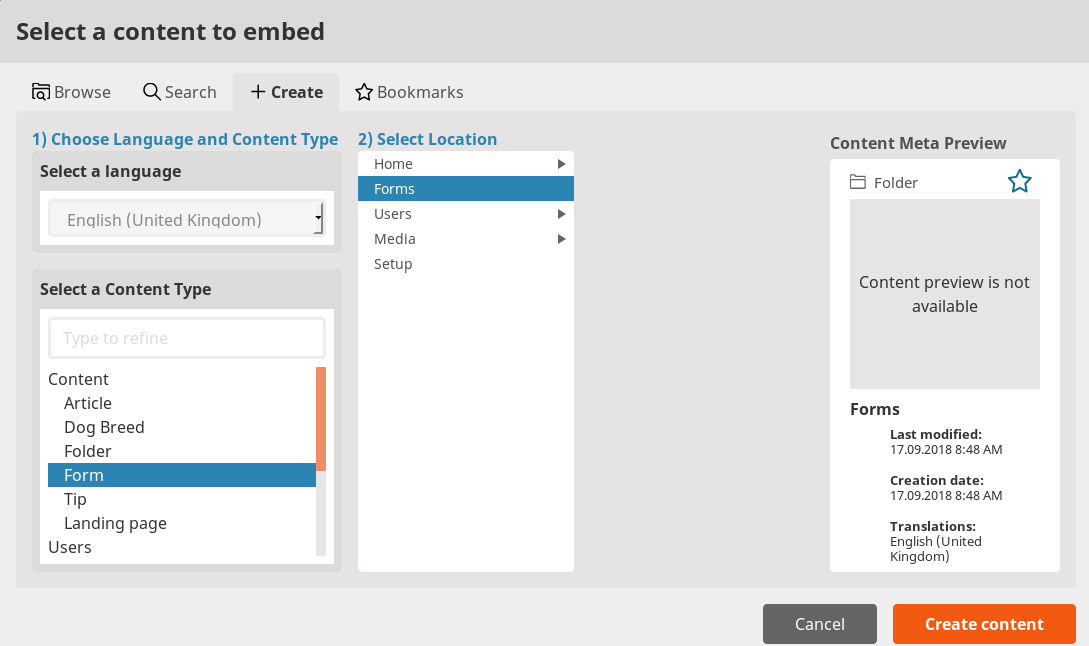
Task: Switch to the Search tab
Action: [x=180, y=91]
